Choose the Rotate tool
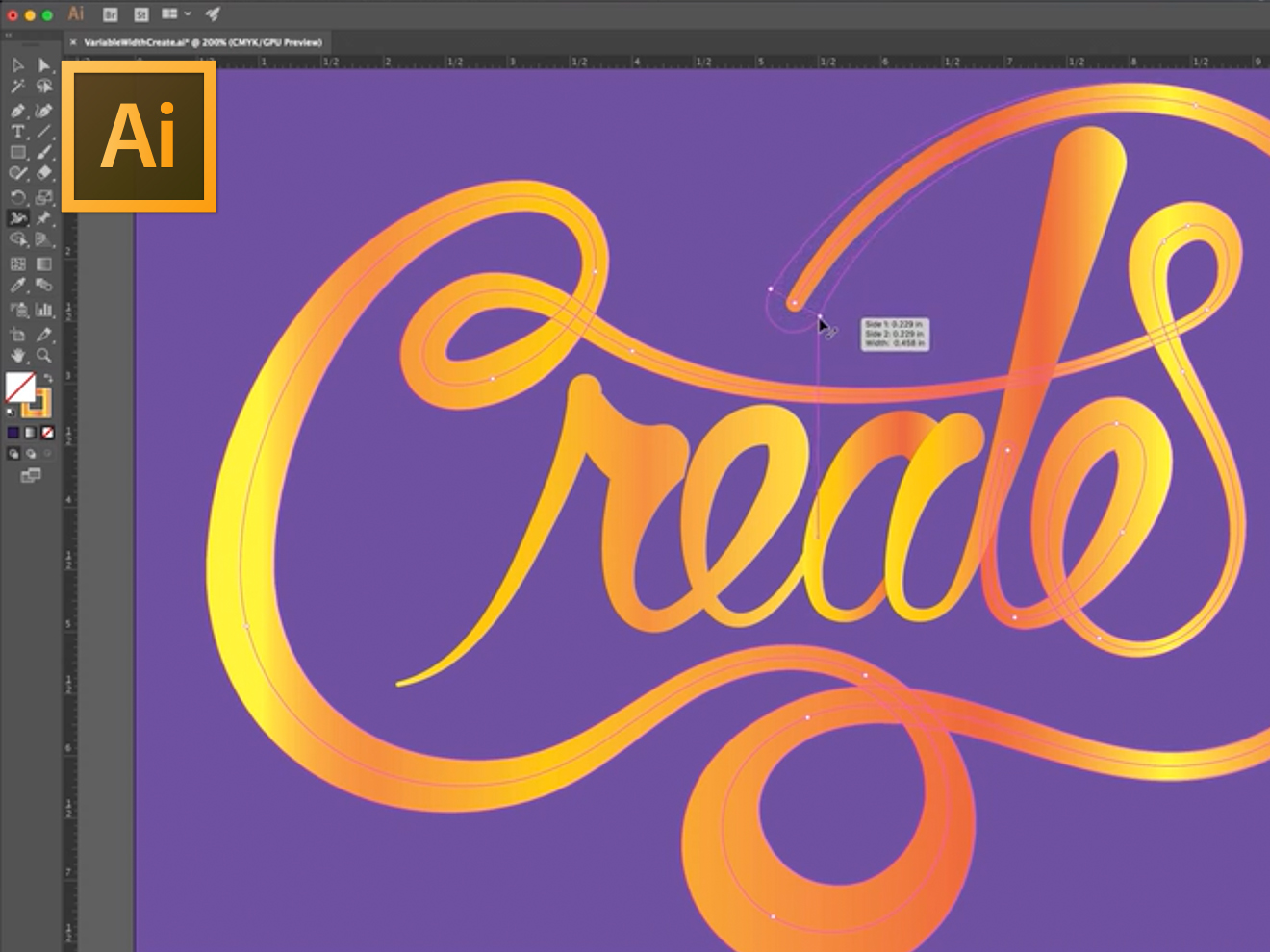The width and height of the screenshot is (1270, 952). (x=17, y=197)
